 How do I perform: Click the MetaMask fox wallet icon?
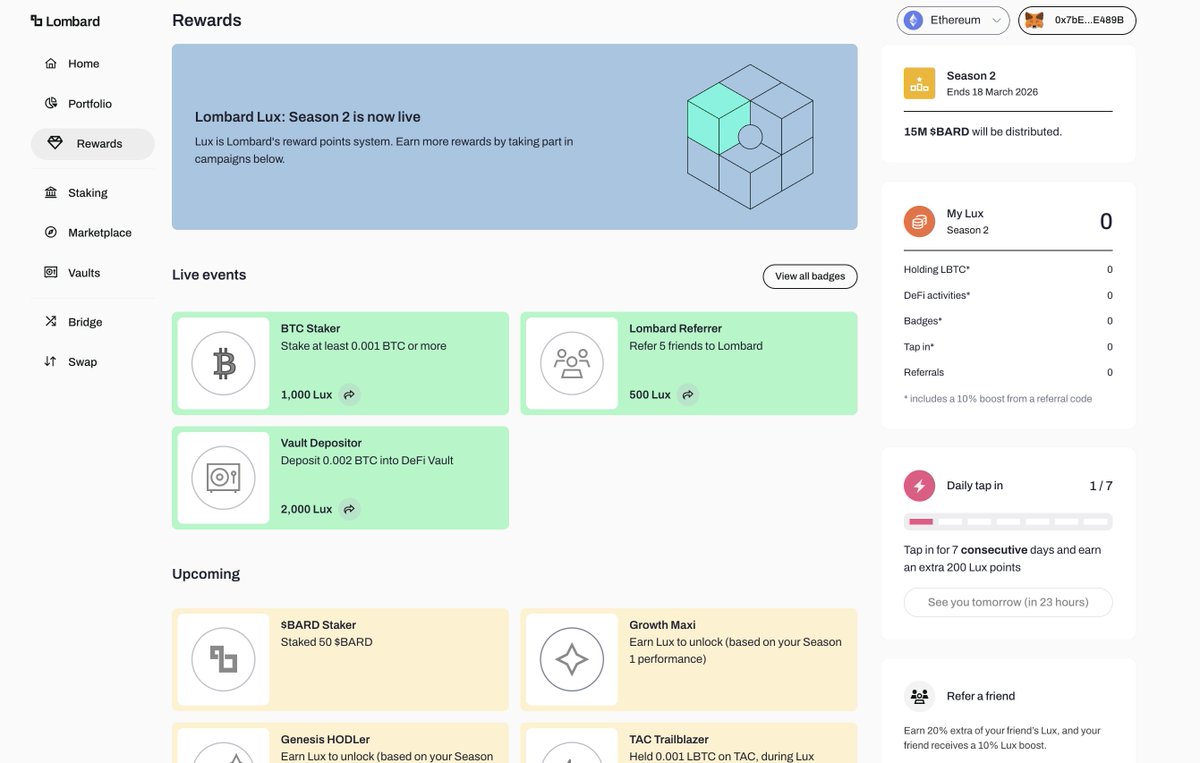[1035, 20]
